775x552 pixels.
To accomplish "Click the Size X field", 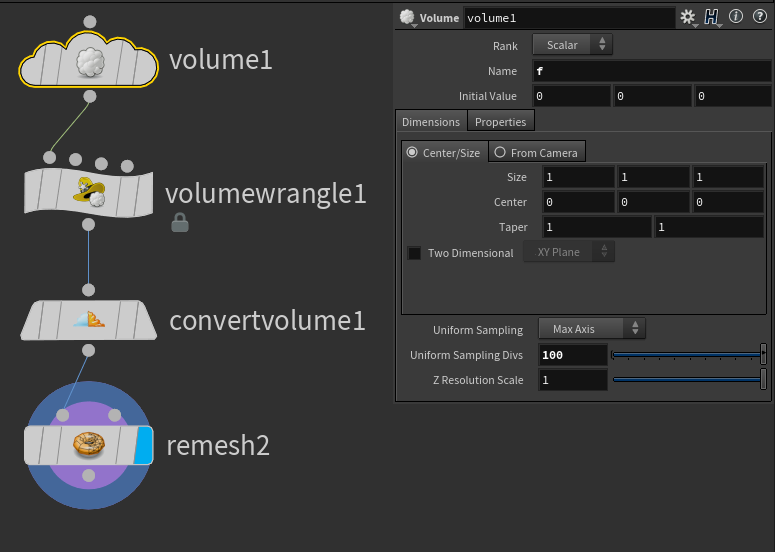I will coord(578,177).
